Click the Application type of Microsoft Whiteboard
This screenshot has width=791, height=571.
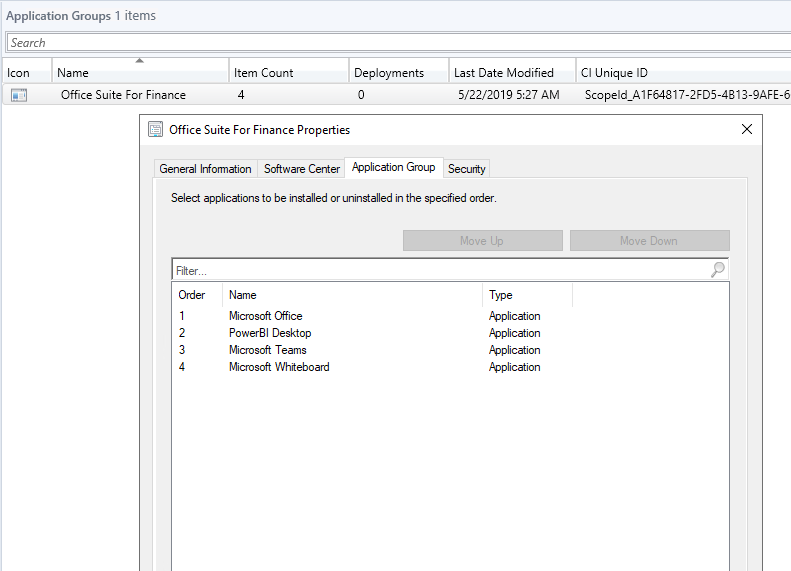(x=515, y=367)
